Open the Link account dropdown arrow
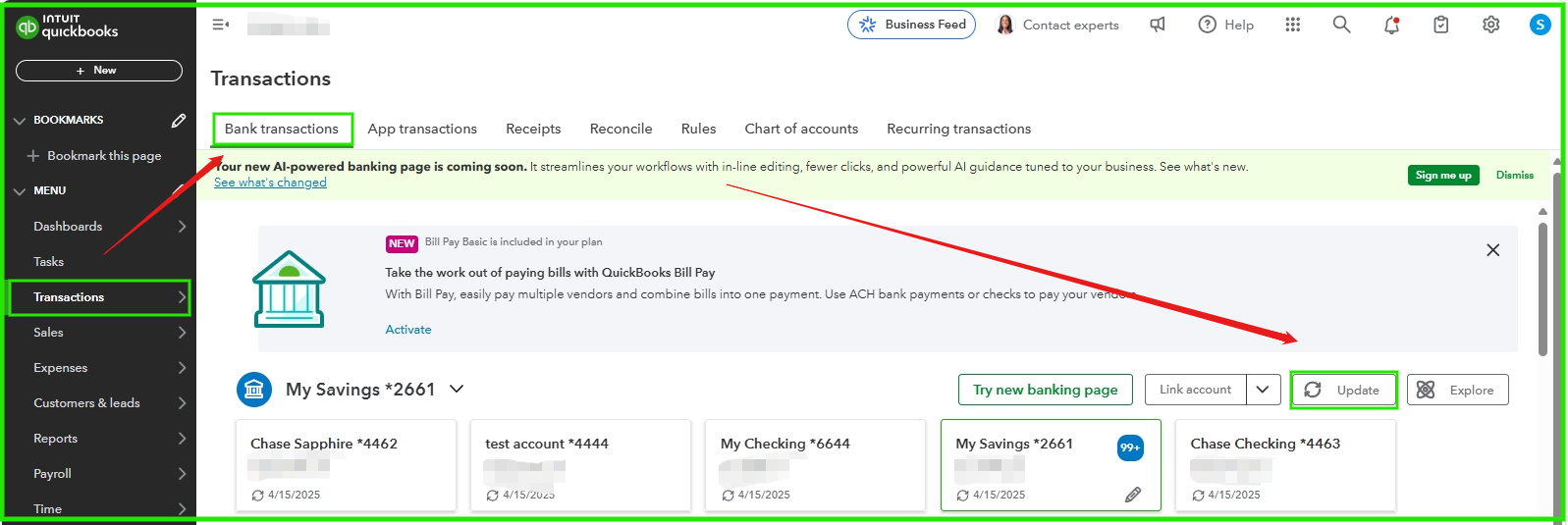Screen dimensions: 1568x525 pyautogui.click(x=1263, y=390)
